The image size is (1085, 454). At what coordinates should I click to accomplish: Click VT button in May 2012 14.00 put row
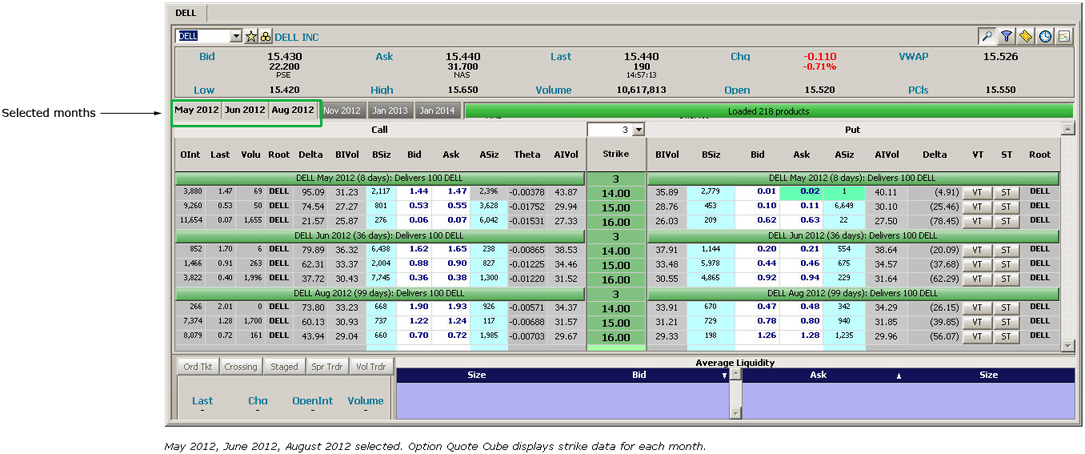[x=977, y=192]
